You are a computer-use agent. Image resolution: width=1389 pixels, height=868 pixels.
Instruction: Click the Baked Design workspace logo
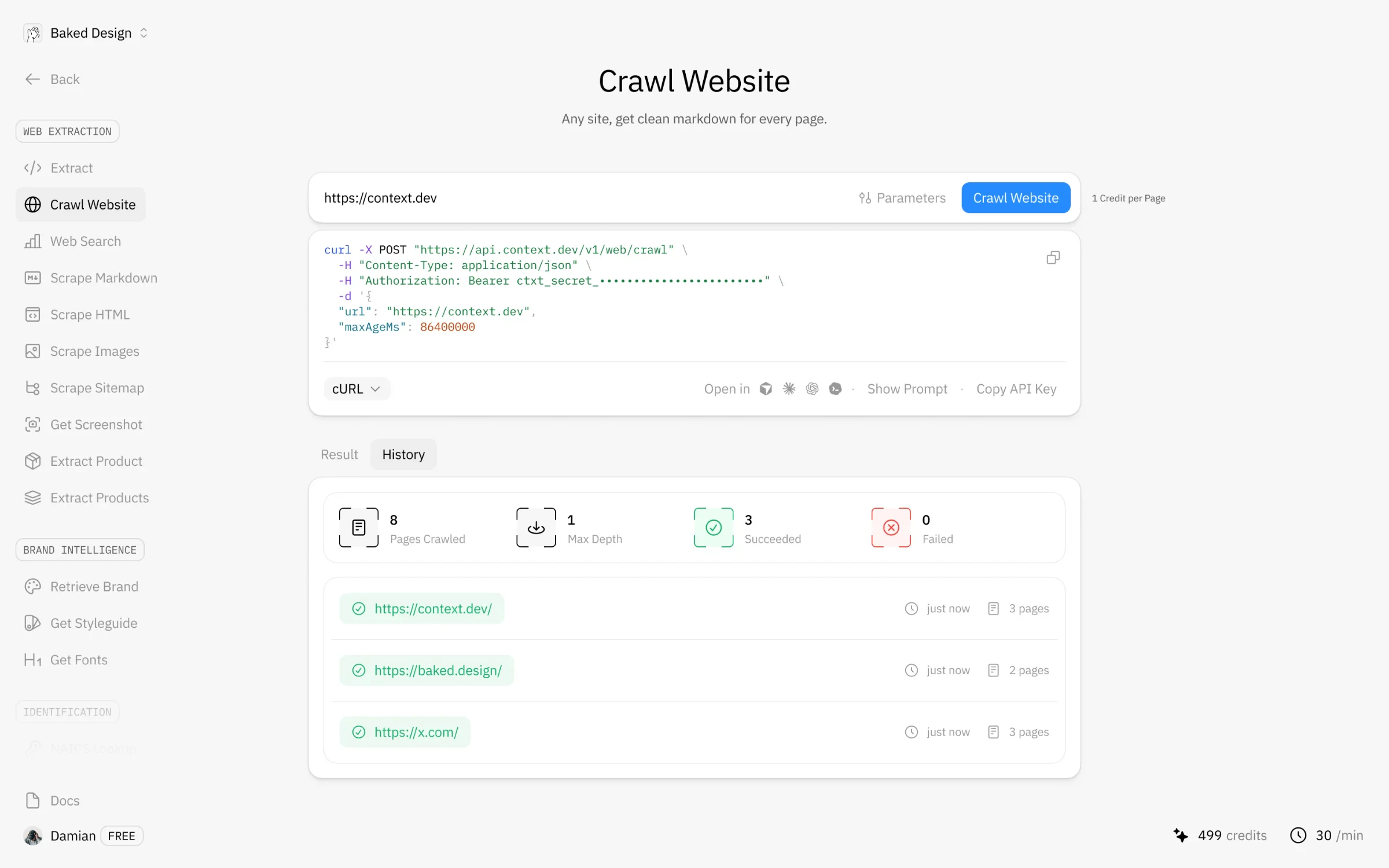pos(33,33)
